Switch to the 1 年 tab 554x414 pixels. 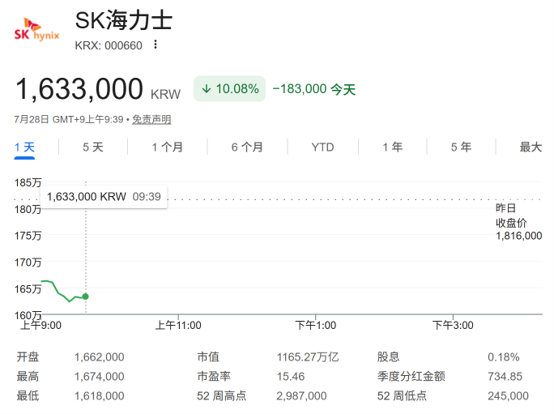(x=392, y=147)
